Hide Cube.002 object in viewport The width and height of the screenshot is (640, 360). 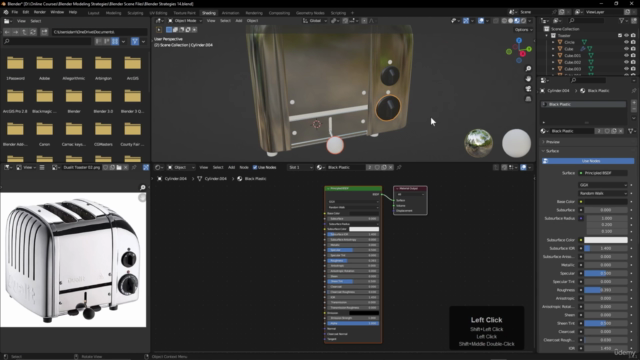pos(626,62)
